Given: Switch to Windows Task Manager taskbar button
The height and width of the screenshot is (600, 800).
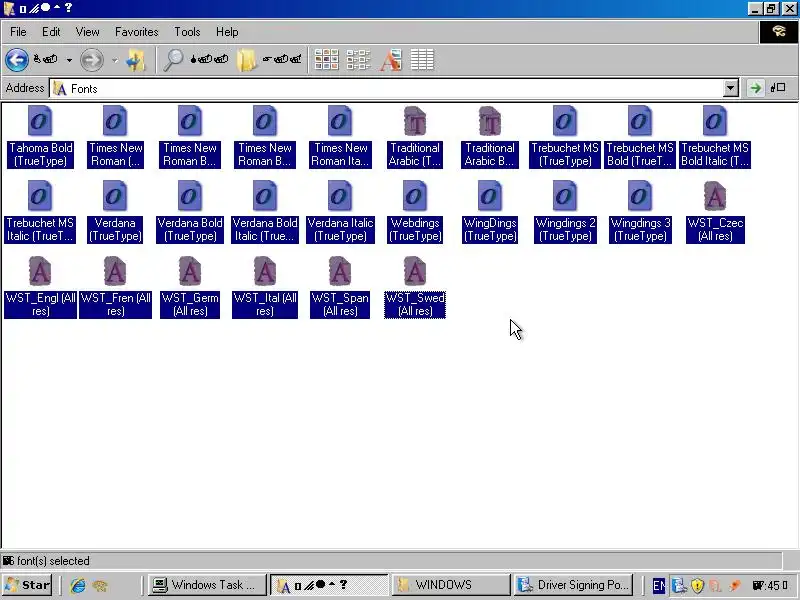Looking at the screenshot, I should [x=207, y=585].
